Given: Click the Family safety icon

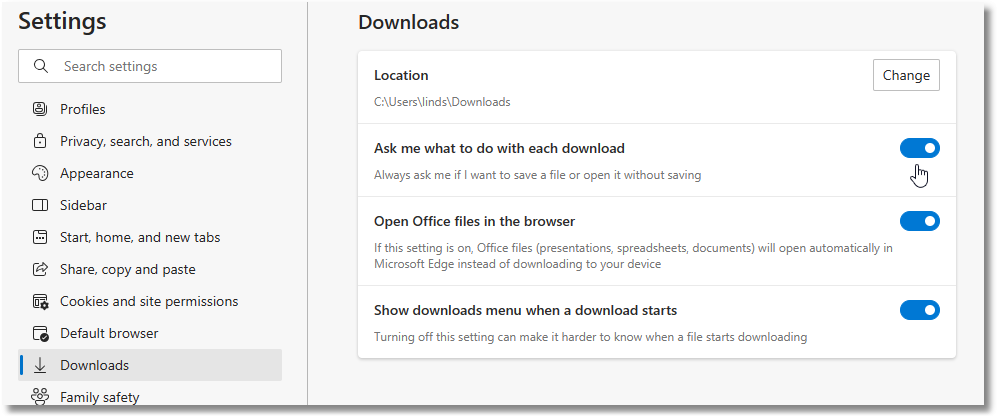Looking at the screenshot, I should tap(40, 397).
